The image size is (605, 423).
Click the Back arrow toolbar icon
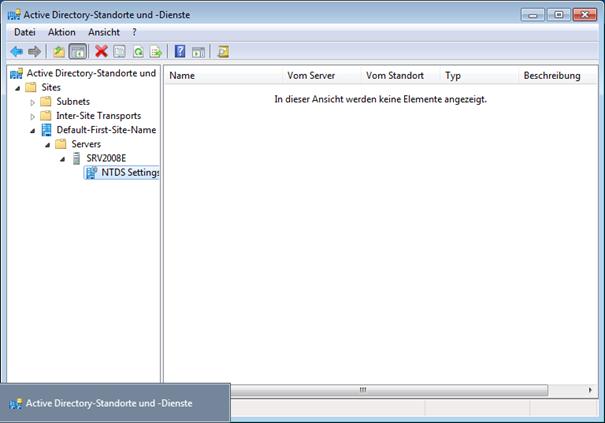tap(16, 51)
